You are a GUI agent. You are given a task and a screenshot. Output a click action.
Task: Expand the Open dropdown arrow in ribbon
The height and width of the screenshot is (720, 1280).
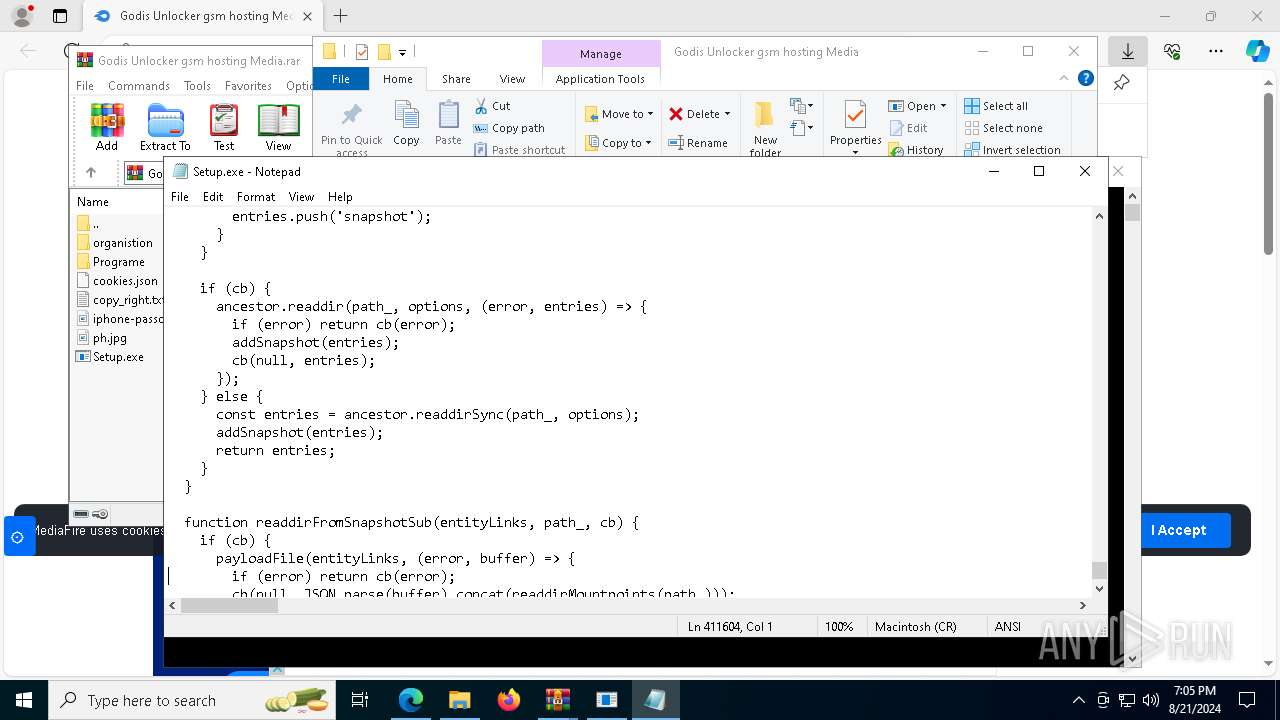[x=942, y=106]
